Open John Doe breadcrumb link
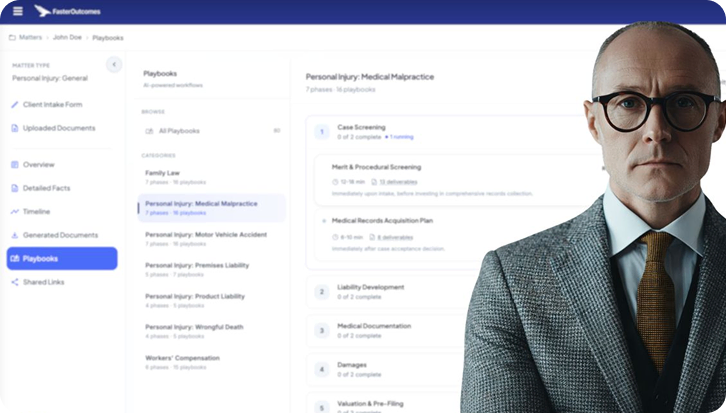The height and width of the screenshot is (413, 726). click(x=67, y=38)
